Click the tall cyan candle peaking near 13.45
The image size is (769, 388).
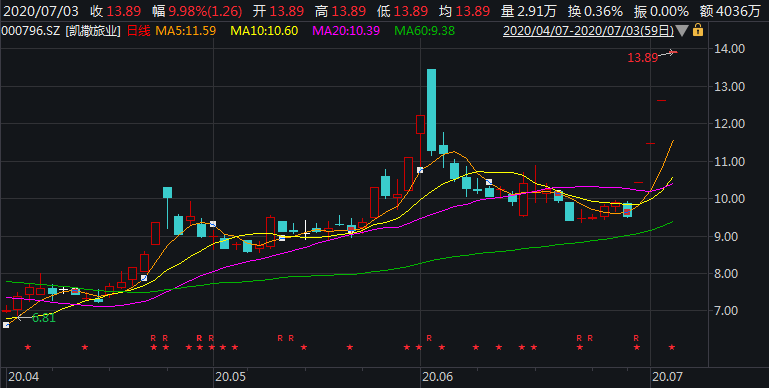click(432, 110)
